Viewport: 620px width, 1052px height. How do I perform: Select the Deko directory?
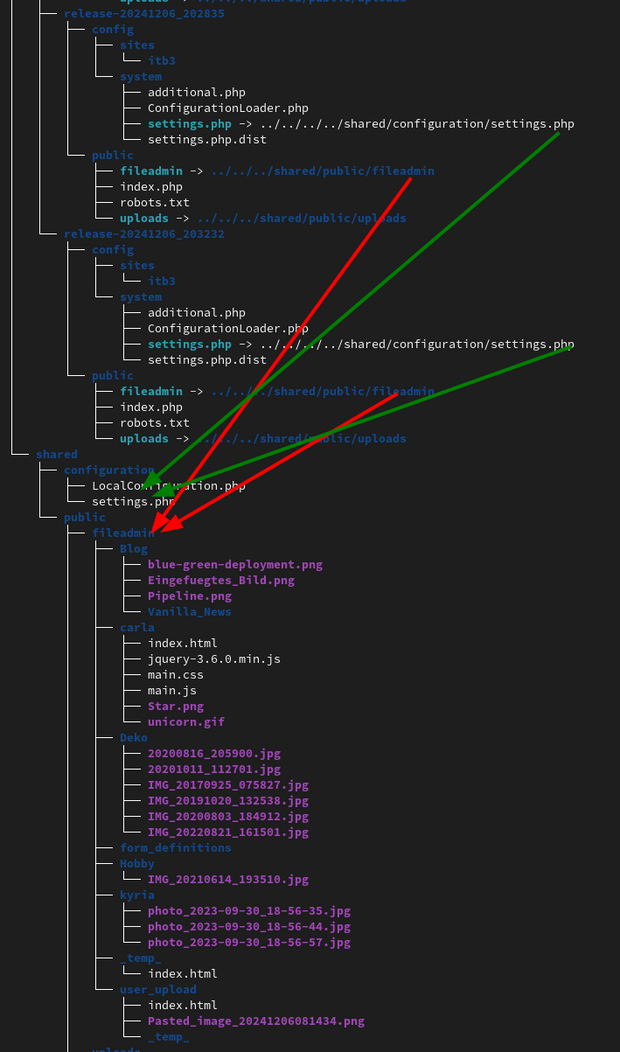pyautogui.click(x=134, y=738)
